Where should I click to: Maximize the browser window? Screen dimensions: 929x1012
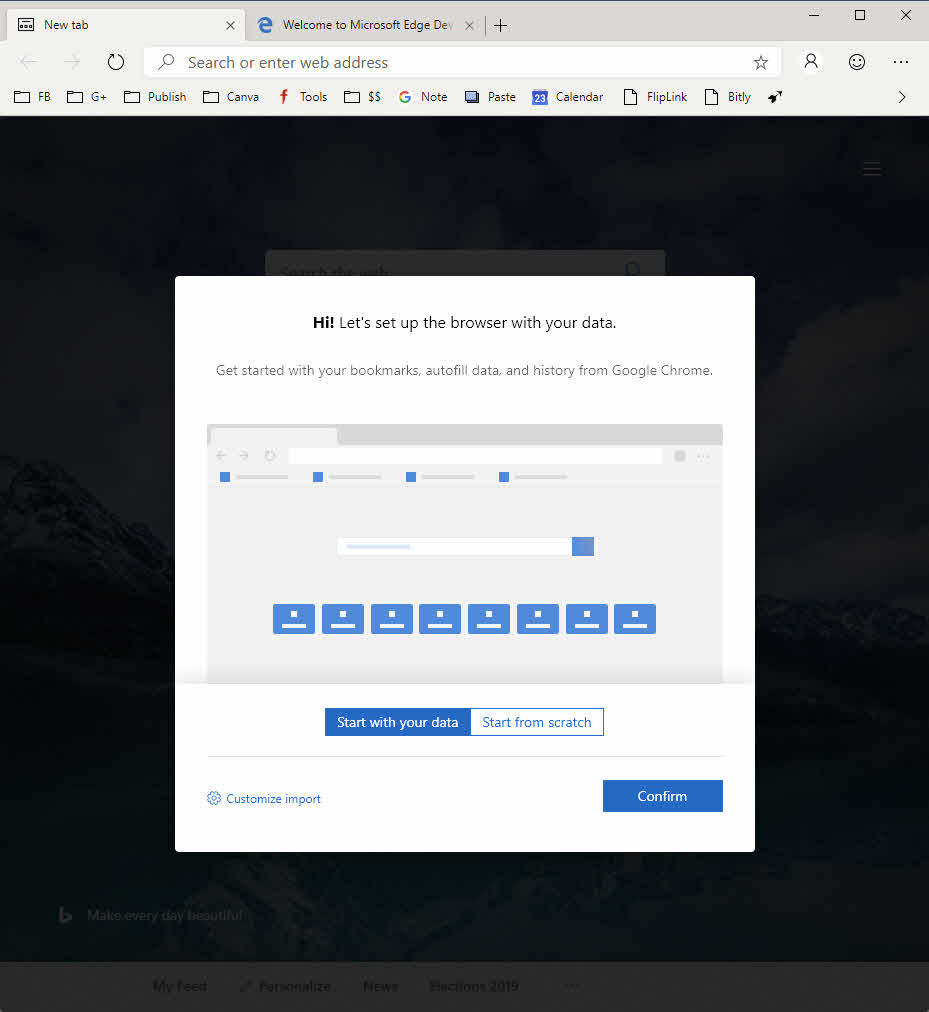pos(860,15)
